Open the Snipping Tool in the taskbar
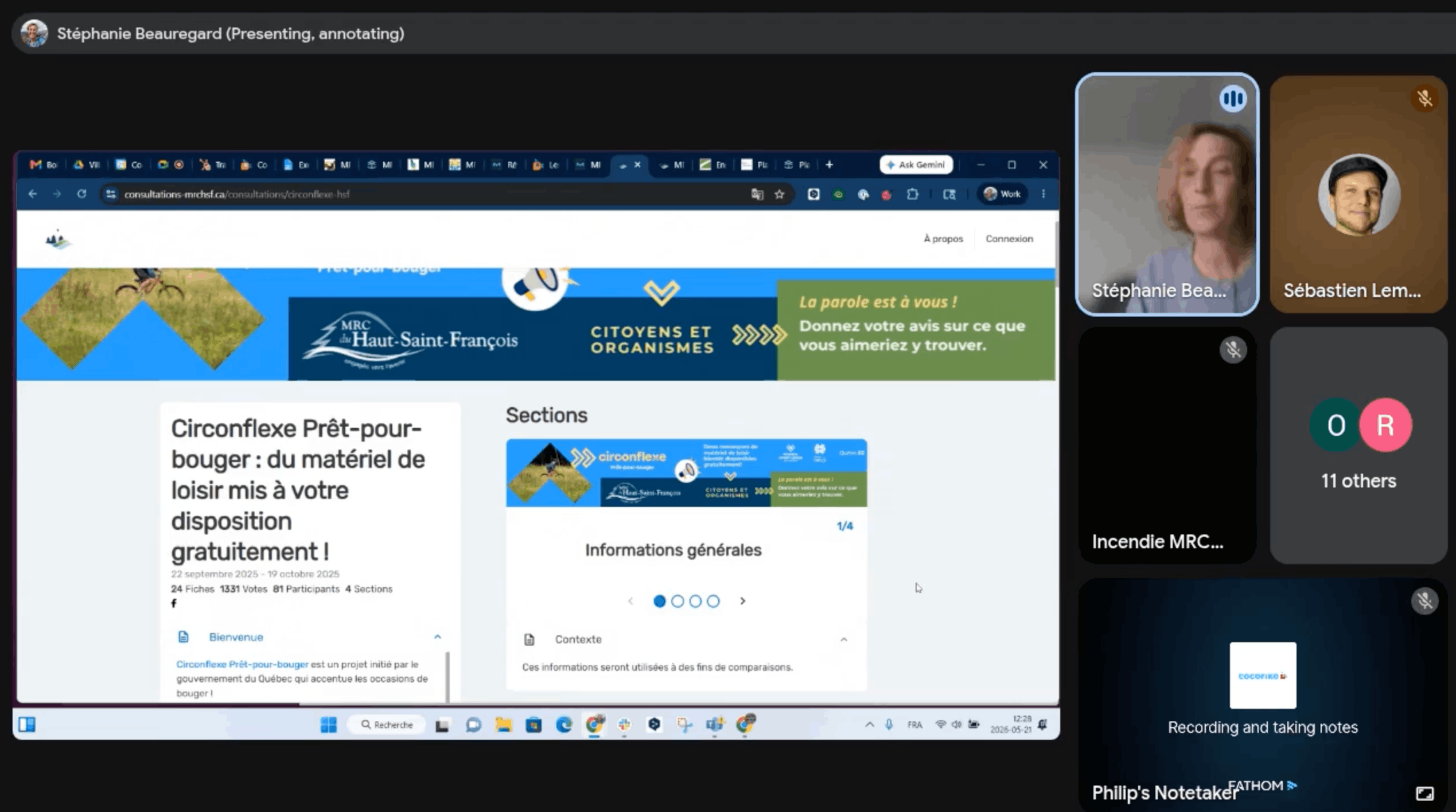Image resolution: width=1456 pixels, height=812 pixels. 684,725
